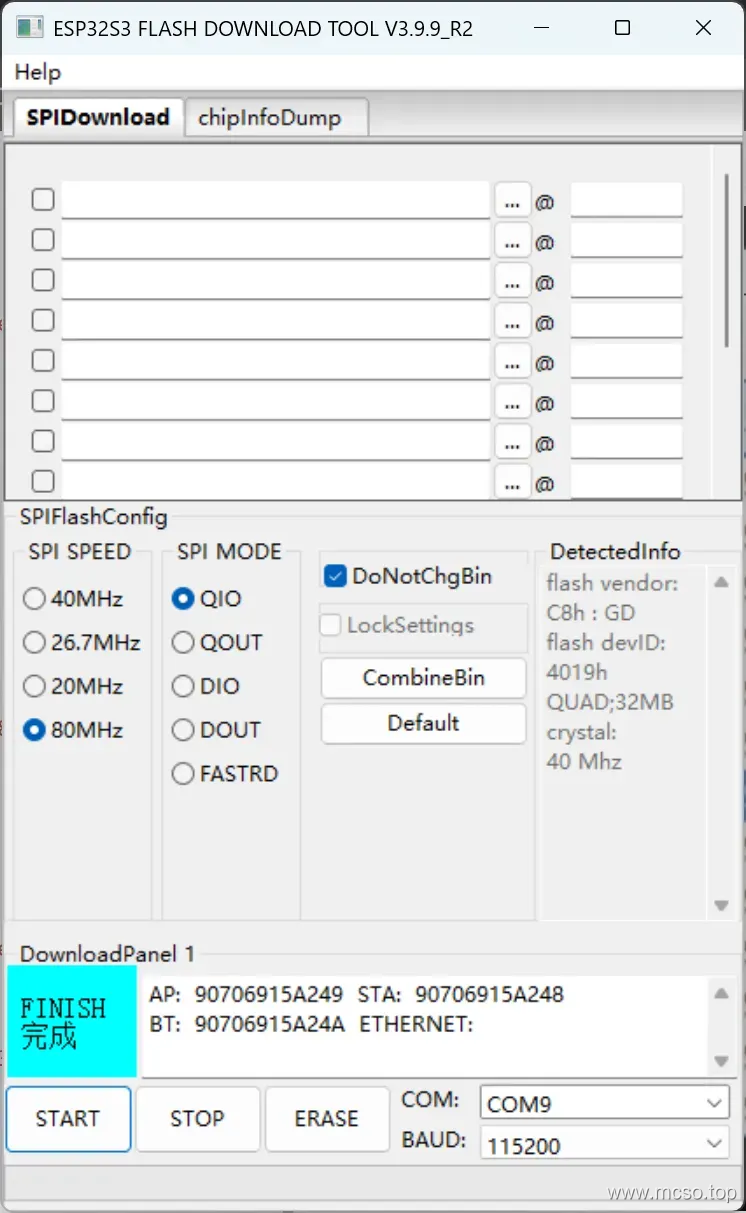746x1213 pixels.
Task: Click the AP MAC address 90706915A249
Action: click(269, 994)
